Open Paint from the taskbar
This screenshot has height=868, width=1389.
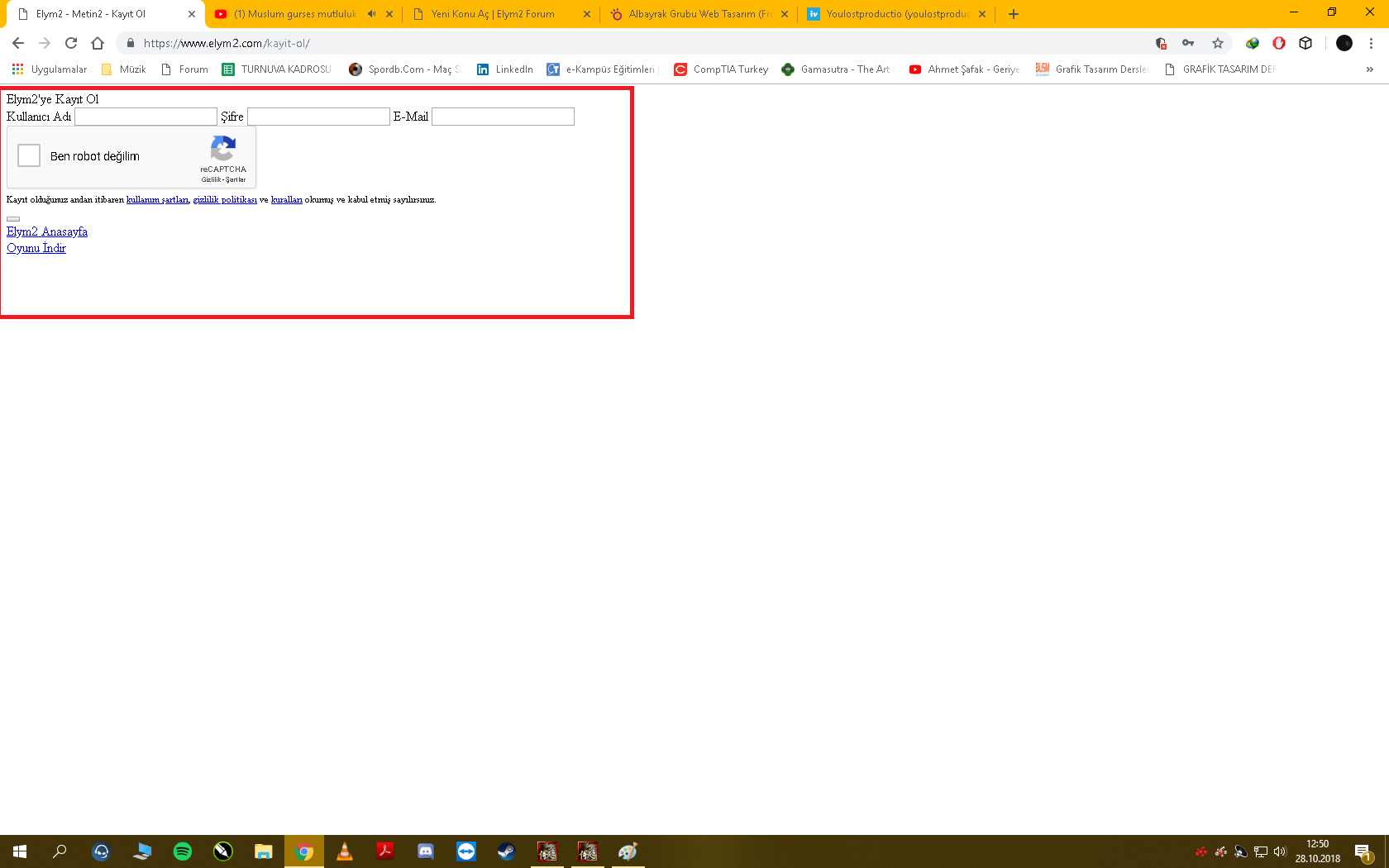tap(628, 851)
